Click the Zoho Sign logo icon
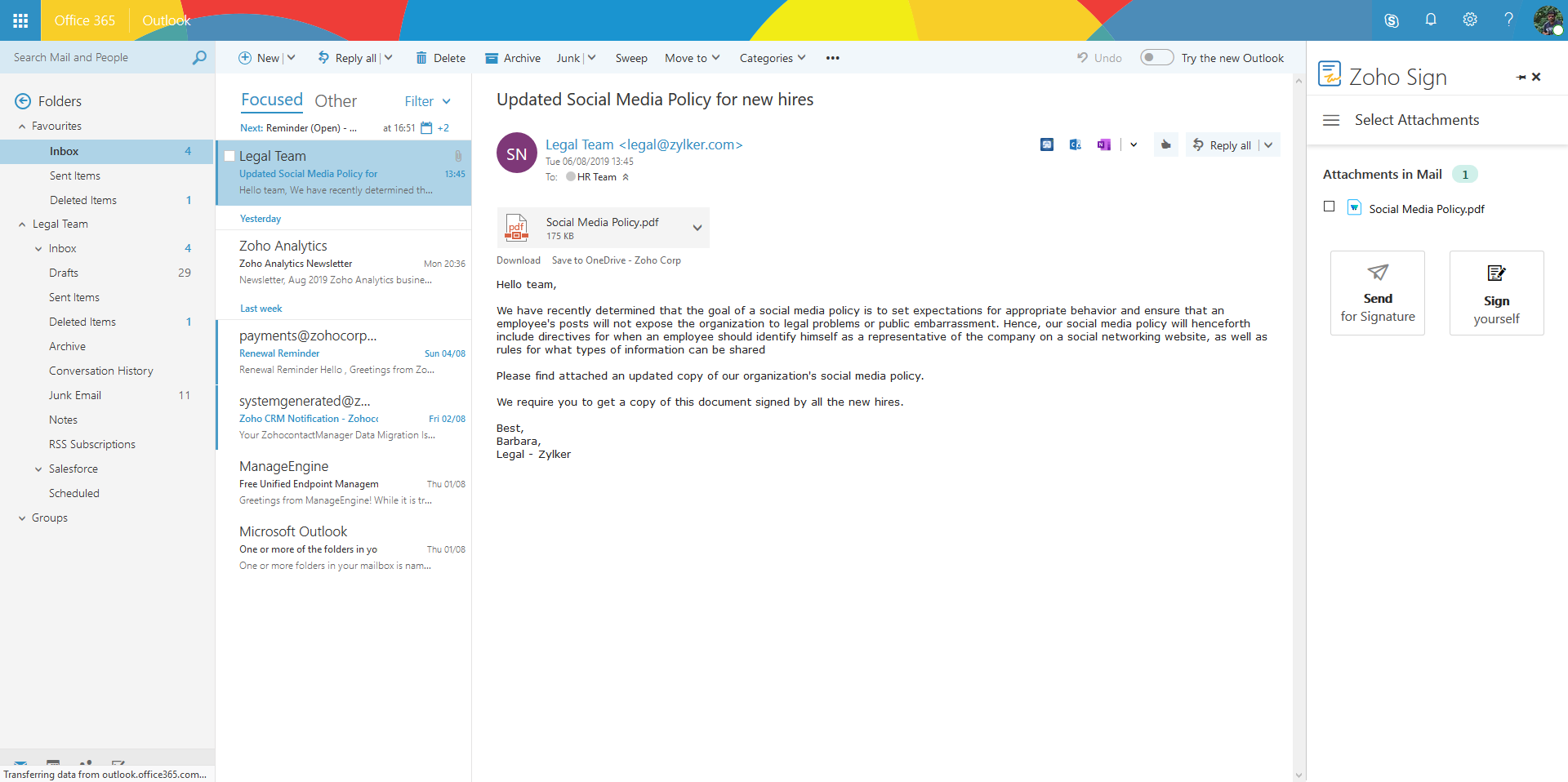Screen dimensions: 1568x782 click(1330, 73)
